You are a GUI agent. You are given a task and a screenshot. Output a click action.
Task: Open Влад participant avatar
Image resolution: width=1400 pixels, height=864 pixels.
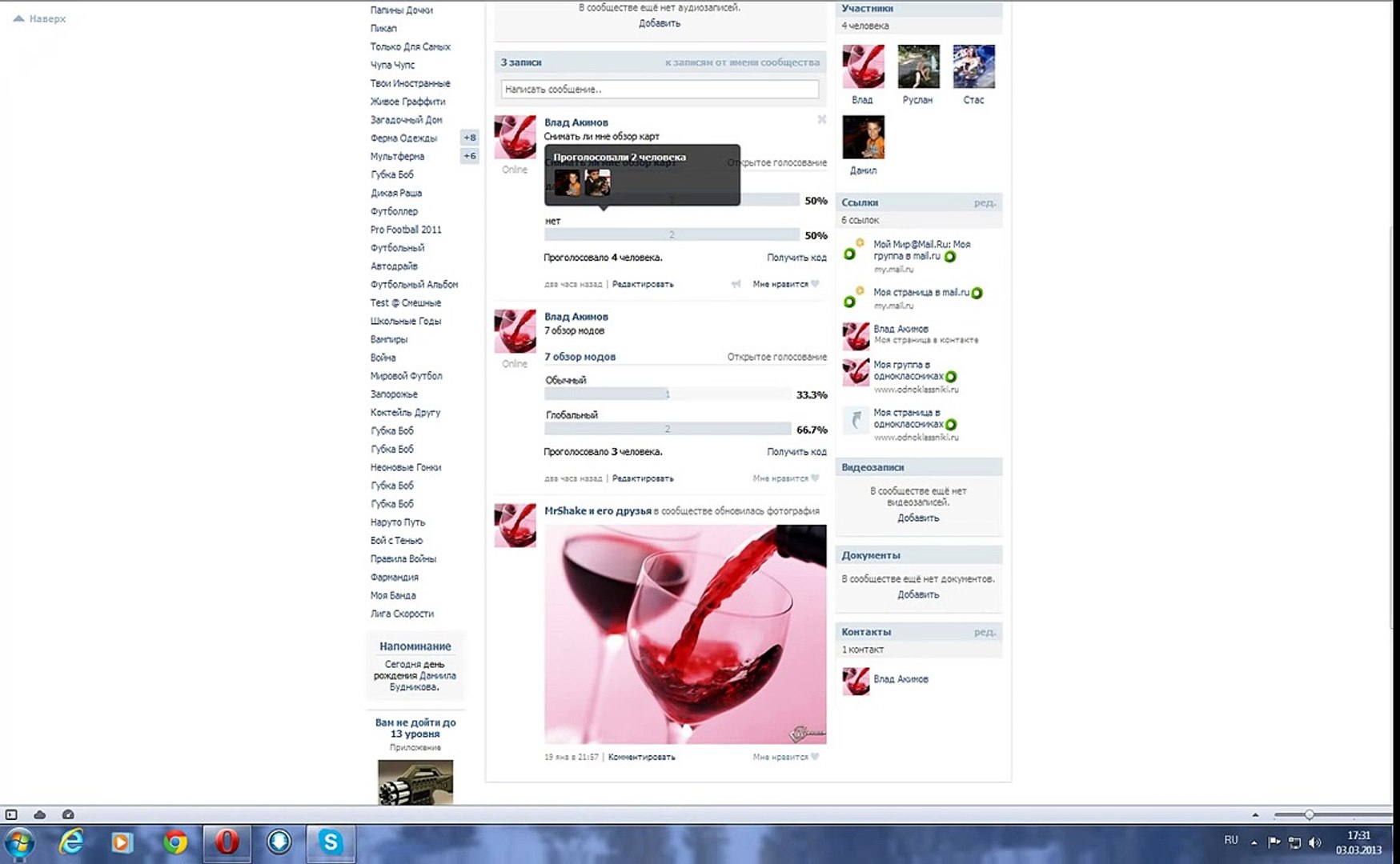pyautogui.click(x=863, y=66)
